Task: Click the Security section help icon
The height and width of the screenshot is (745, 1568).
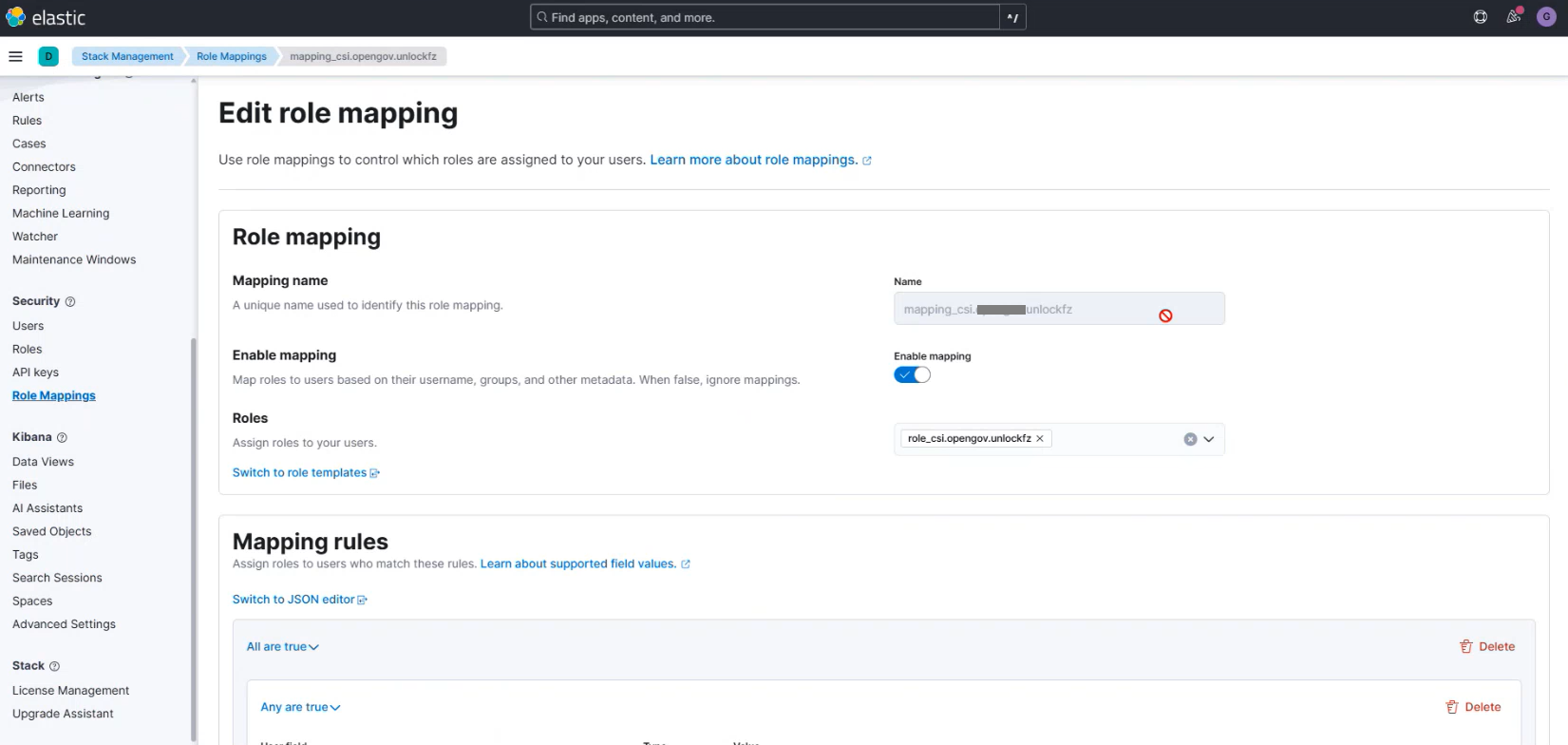Action: click(x=70, y=301)
